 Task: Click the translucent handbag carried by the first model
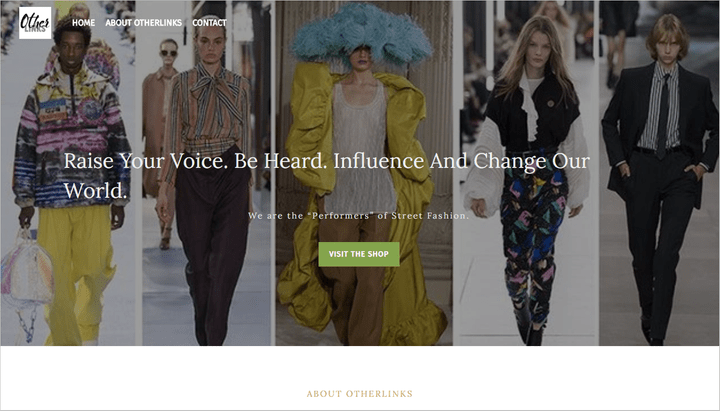26,280
